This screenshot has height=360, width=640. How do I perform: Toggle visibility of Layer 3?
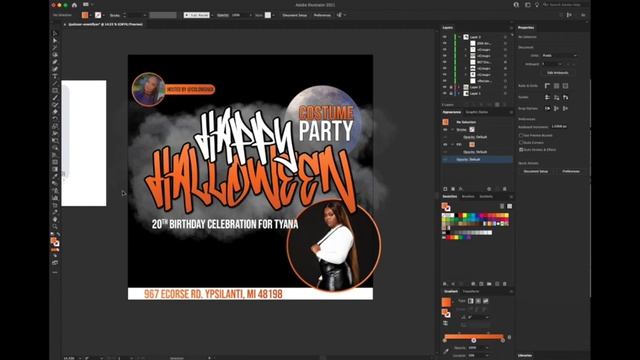(x=444, y=37)
